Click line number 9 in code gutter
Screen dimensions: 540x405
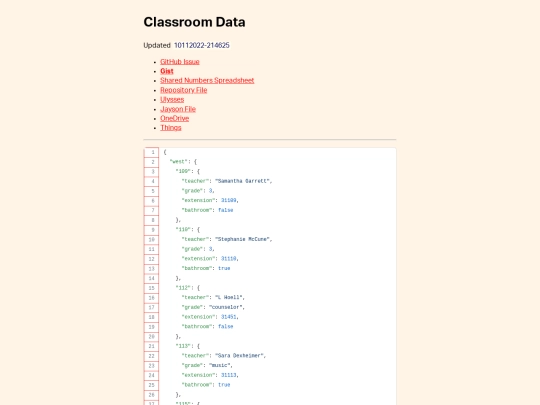tap(152, 230)
